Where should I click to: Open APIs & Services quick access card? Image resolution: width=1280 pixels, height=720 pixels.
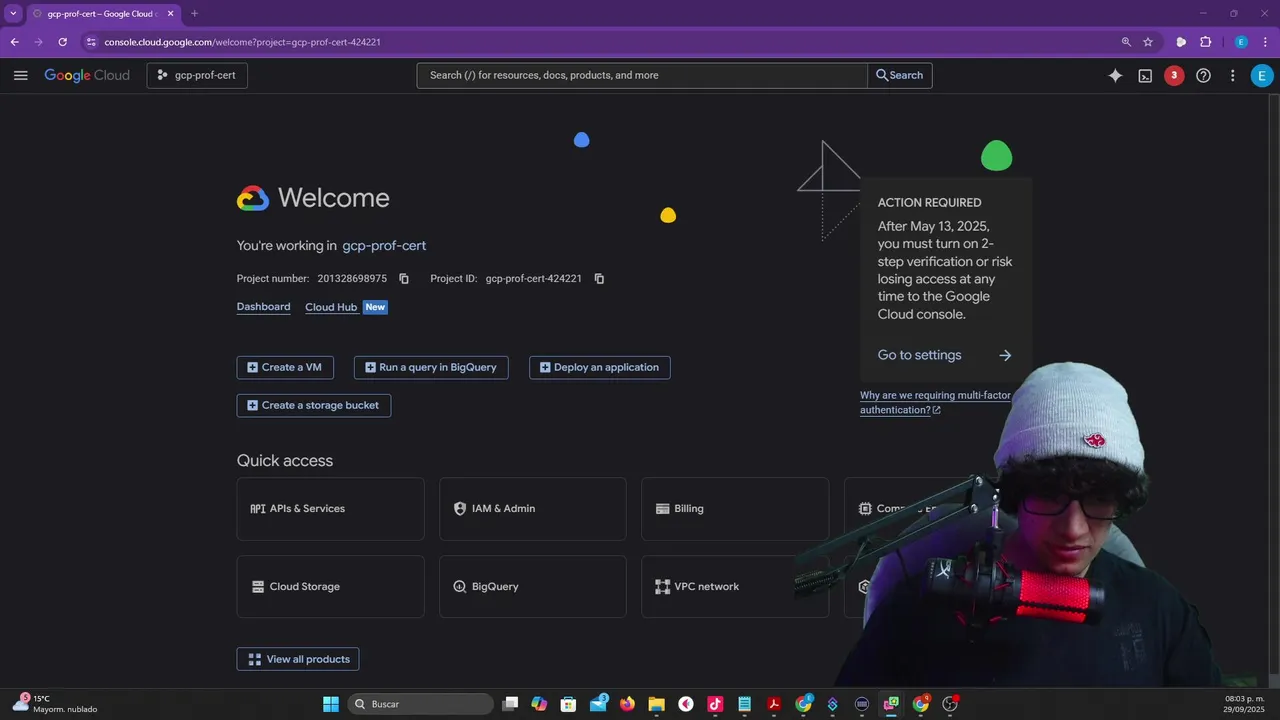tap(331, 509)
